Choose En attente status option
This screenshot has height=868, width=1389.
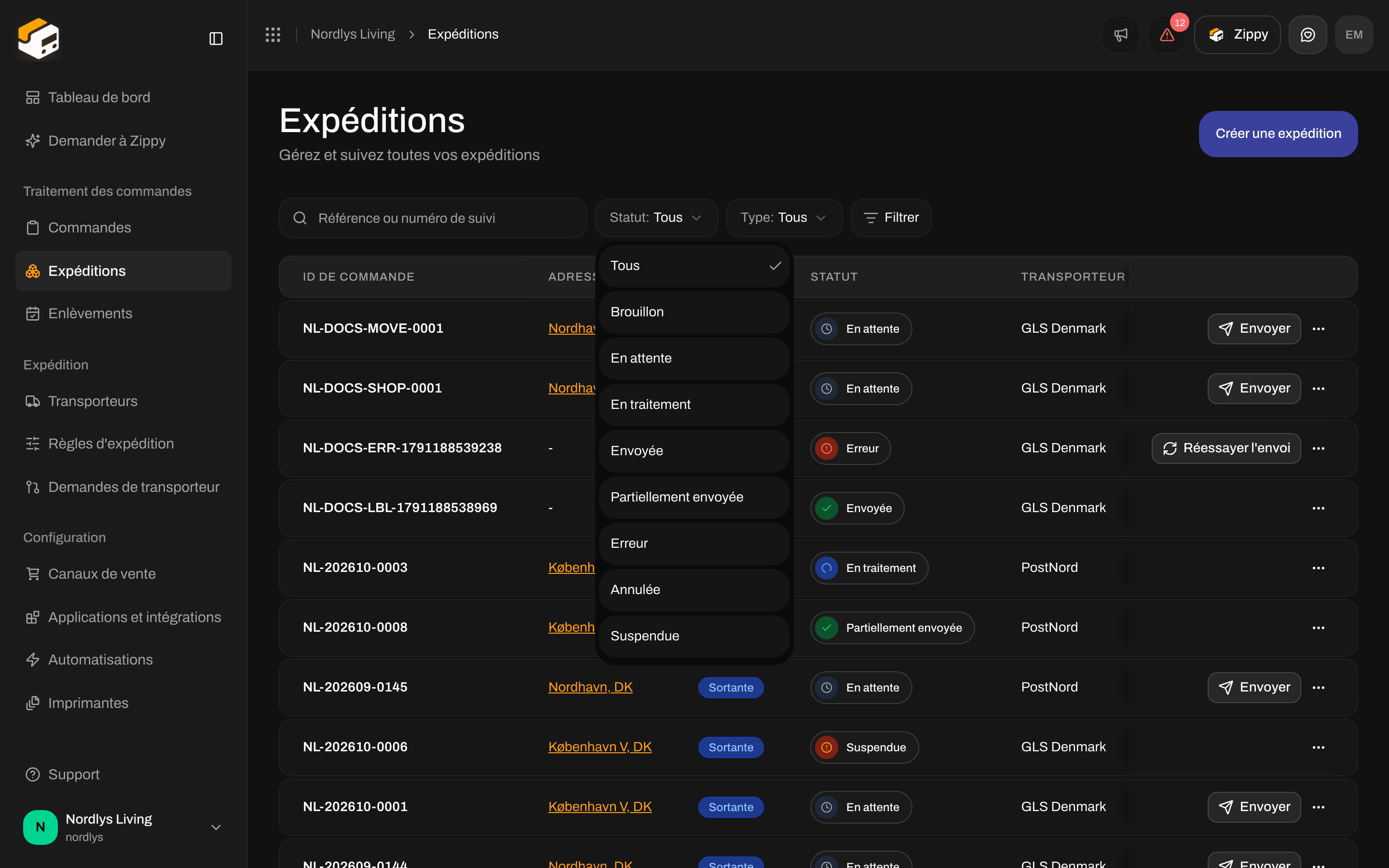point(694,358)
